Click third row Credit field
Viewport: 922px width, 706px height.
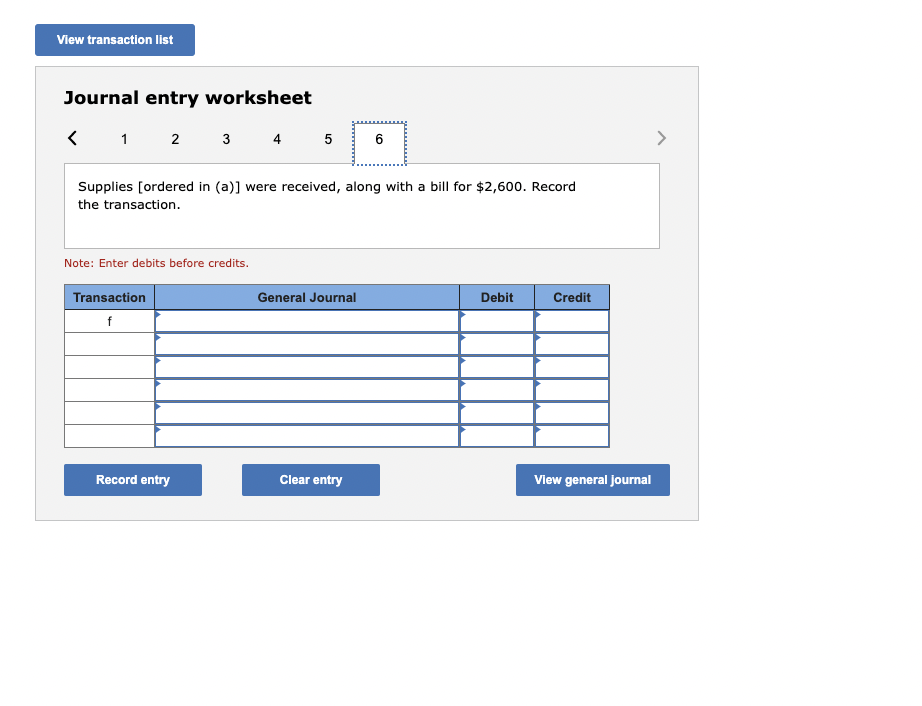pyautogui.click(x=572, y=367)
